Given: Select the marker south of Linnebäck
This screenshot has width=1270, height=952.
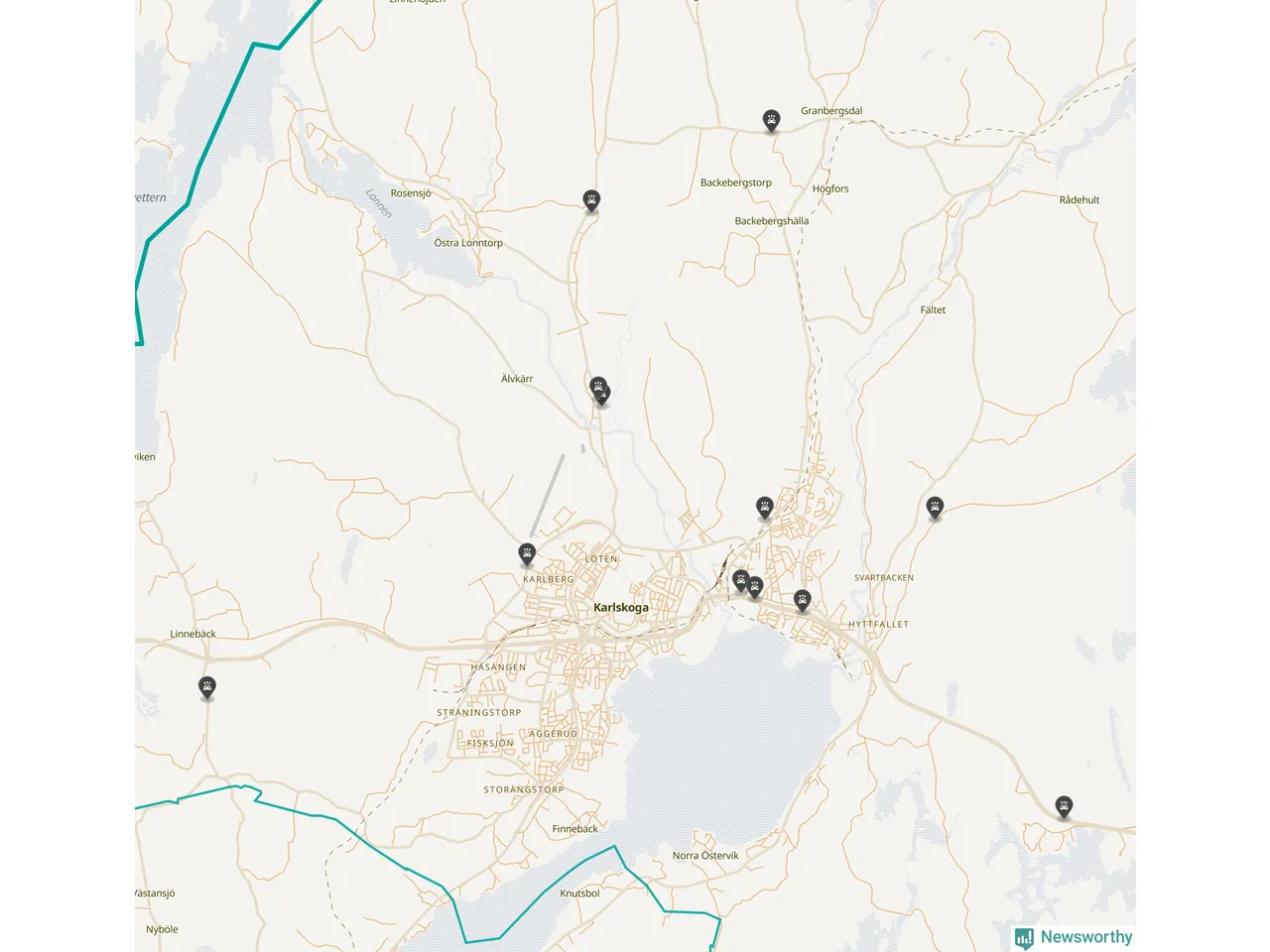Looking at the screenshot, I should pos(206,687).
